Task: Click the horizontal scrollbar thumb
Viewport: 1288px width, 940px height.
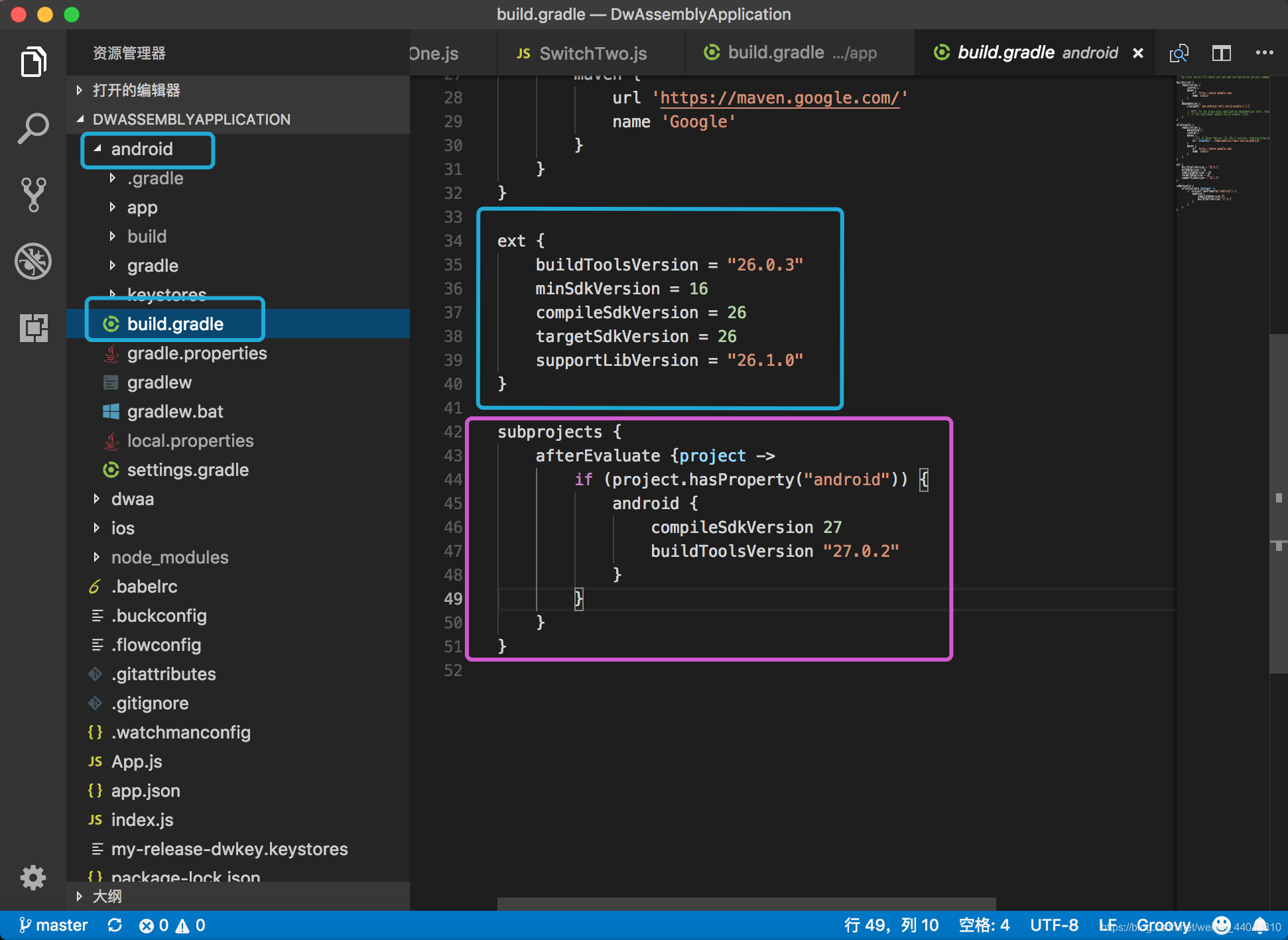Action: [x=747, y=904]
